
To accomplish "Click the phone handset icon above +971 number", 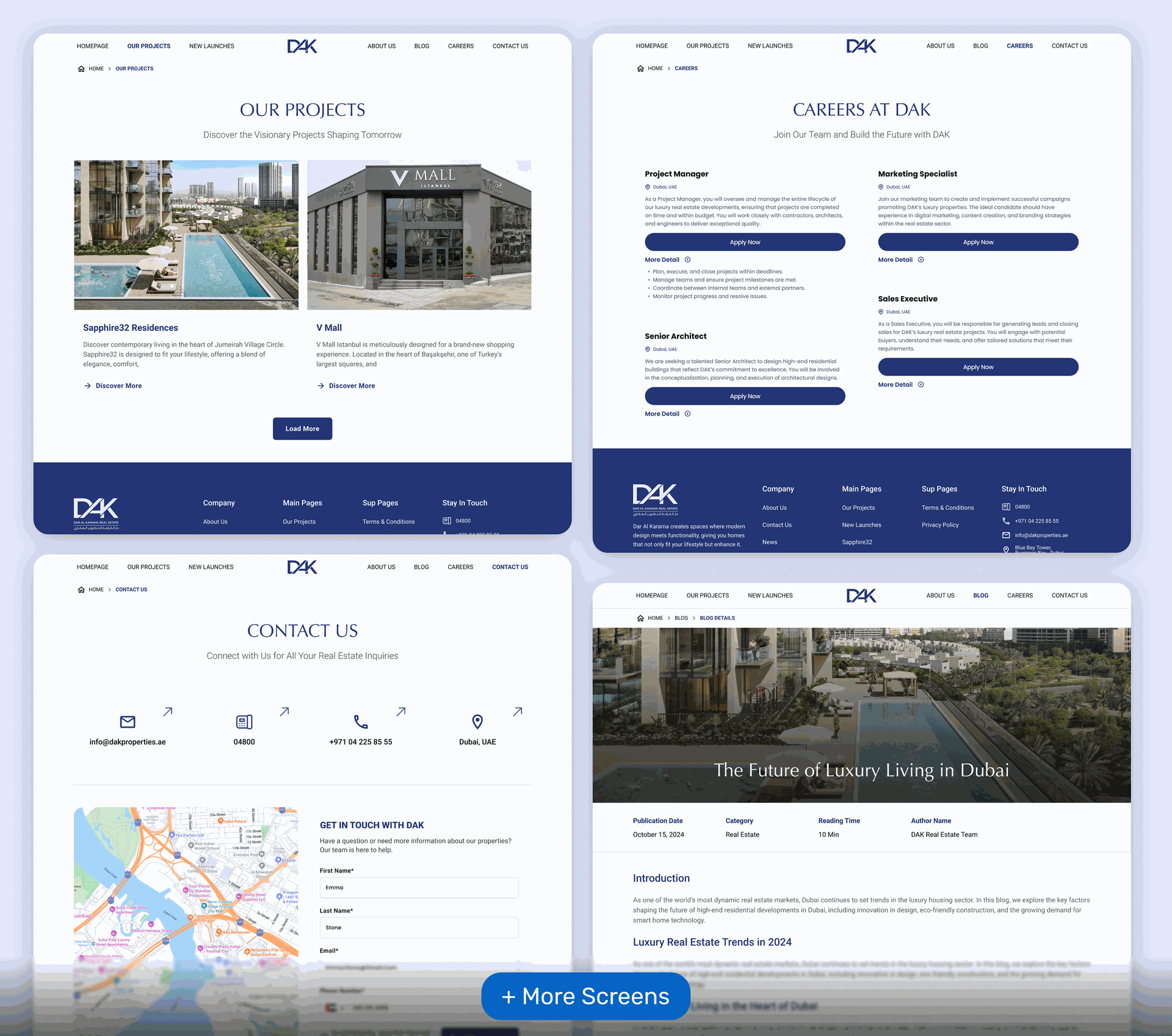I will 361,722.
